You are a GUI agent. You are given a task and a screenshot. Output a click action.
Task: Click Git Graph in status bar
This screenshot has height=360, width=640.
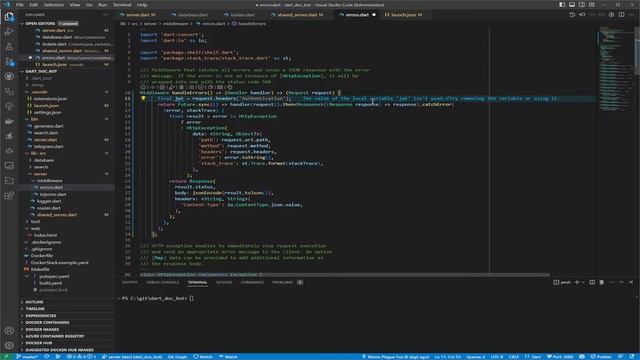point(177,357)
